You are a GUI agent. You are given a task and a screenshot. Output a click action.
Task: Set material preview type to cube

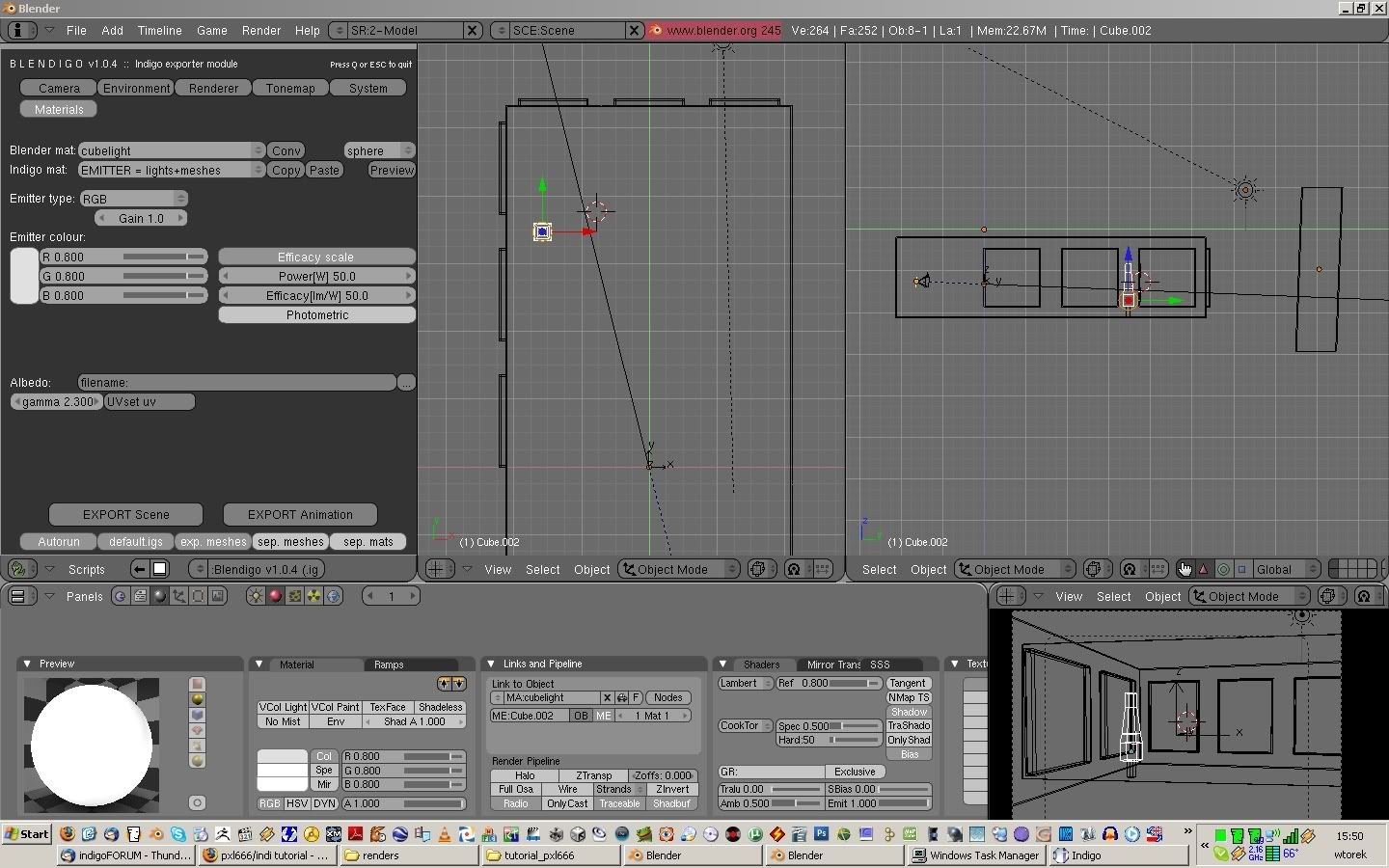[198, 715]
